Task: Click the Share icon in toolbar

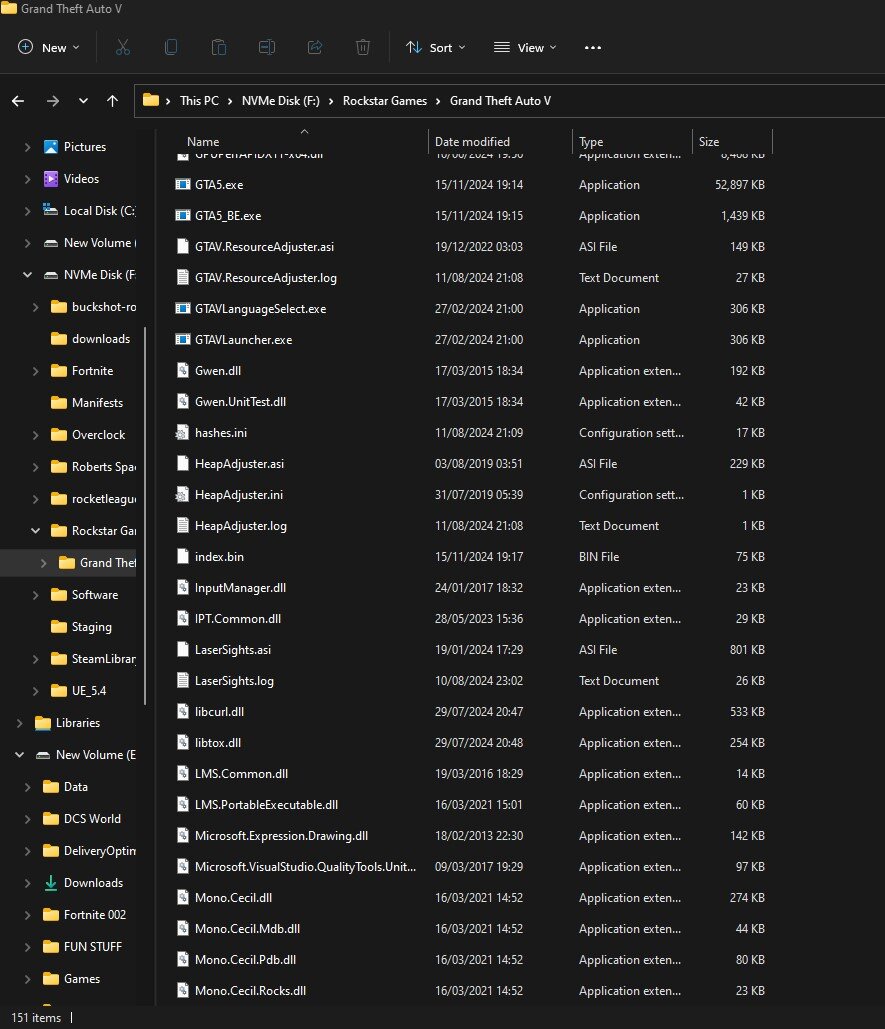Action: [315, 47]
